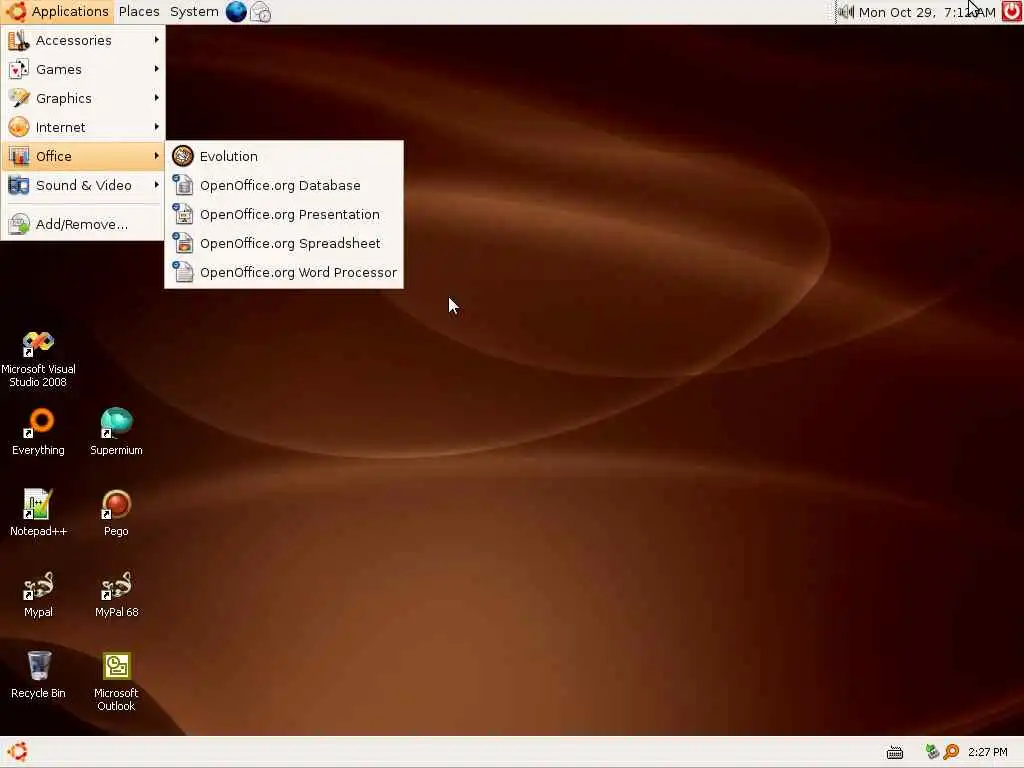1024x768 pixels.
Task: Launch OpenOffice.org Spreadsheet
Action: pyautogui.click(x=284, y=243)
